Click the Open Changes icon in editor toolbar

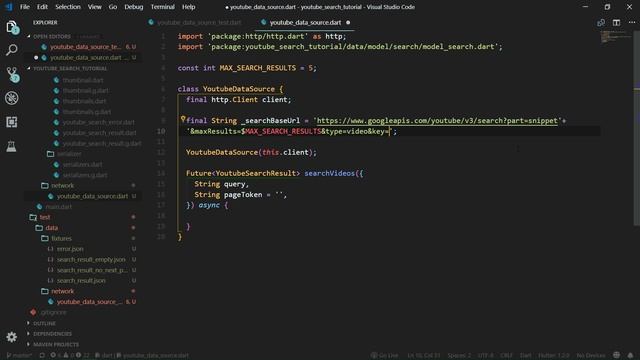[601, 23]
